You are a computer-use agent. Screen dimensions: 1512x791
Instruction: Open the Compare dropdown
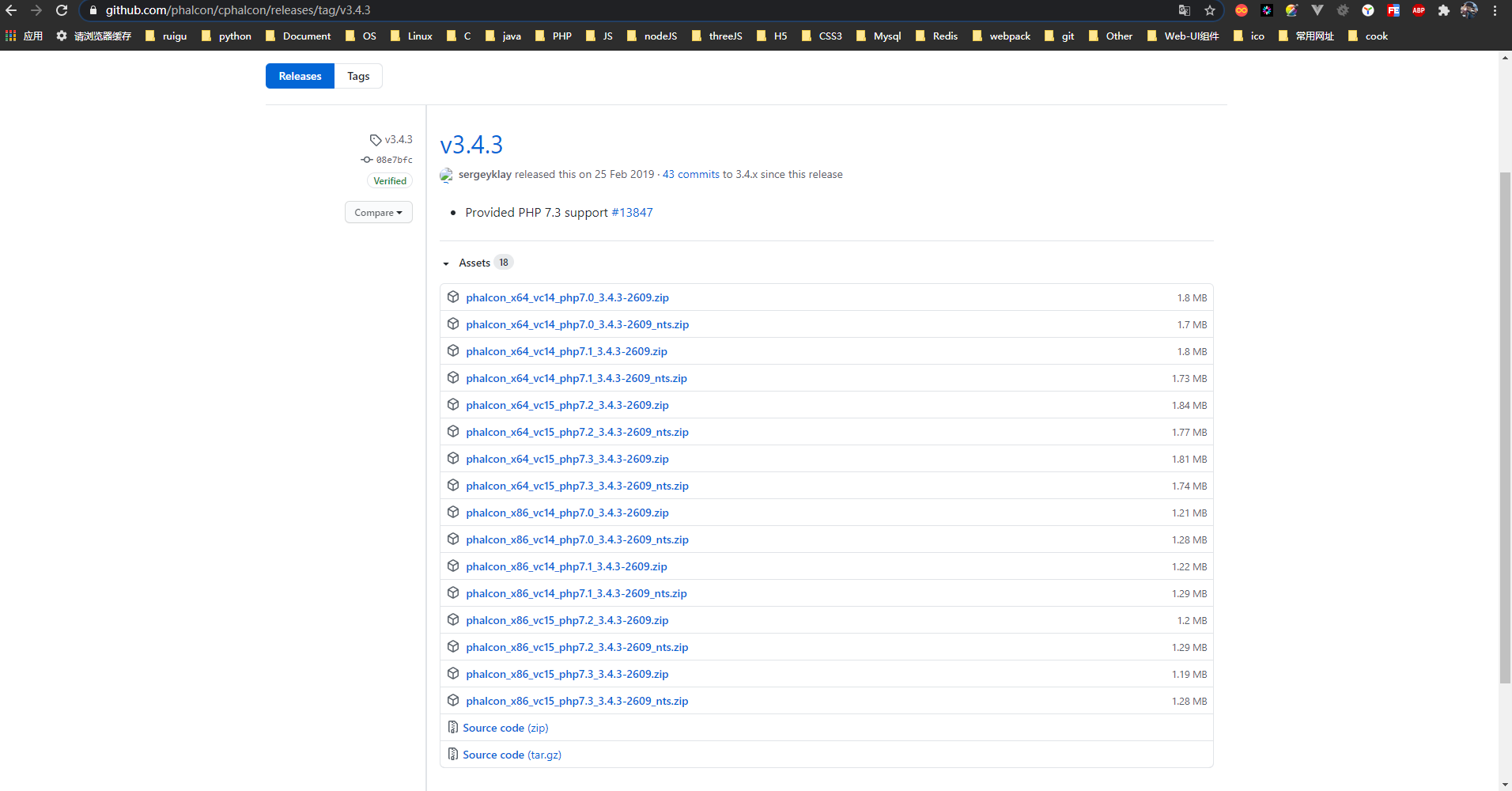pyautogui.click(x=379, y=212)
